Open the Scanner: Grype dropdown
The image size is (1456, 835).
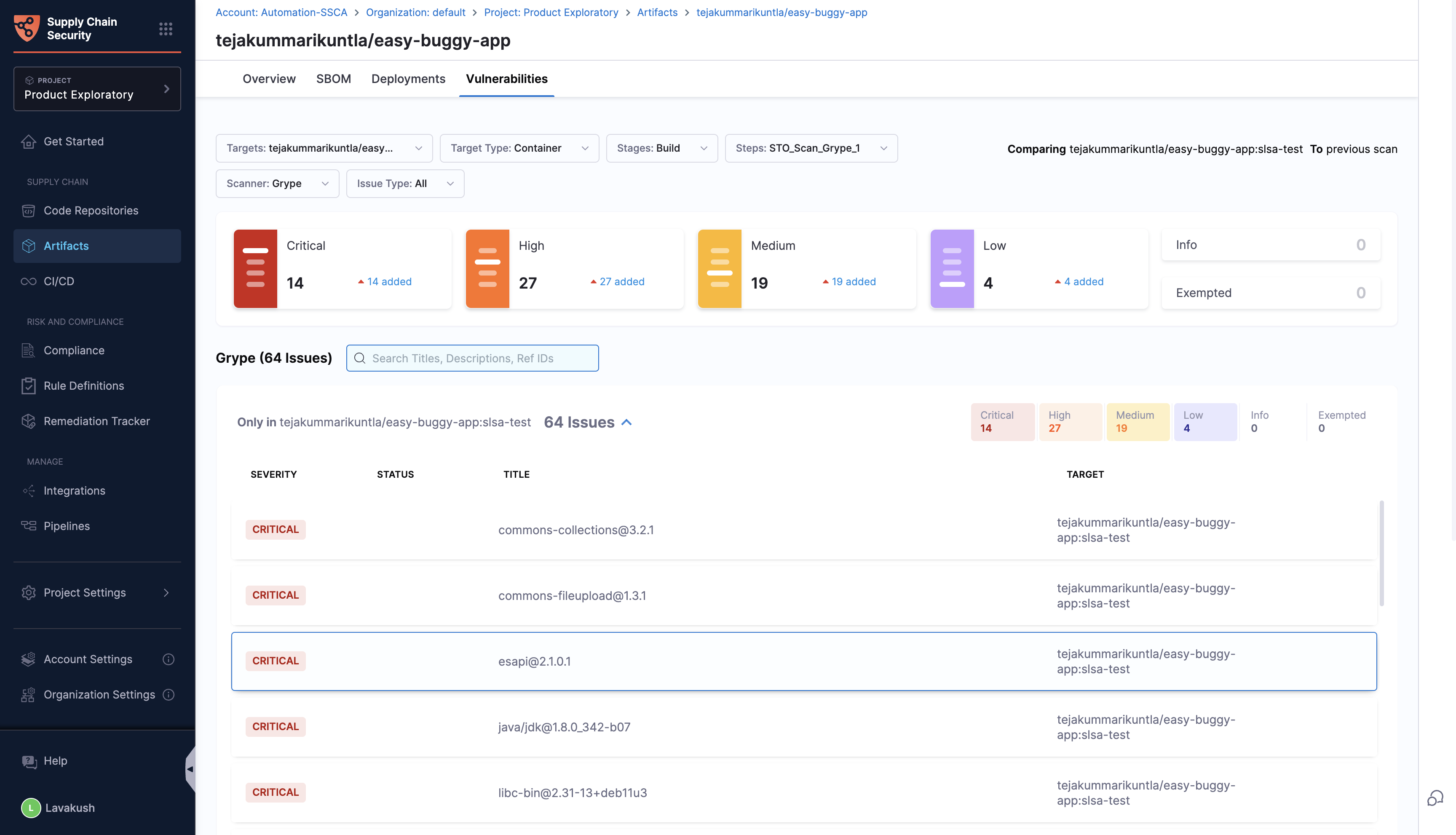tap(277, 184)
